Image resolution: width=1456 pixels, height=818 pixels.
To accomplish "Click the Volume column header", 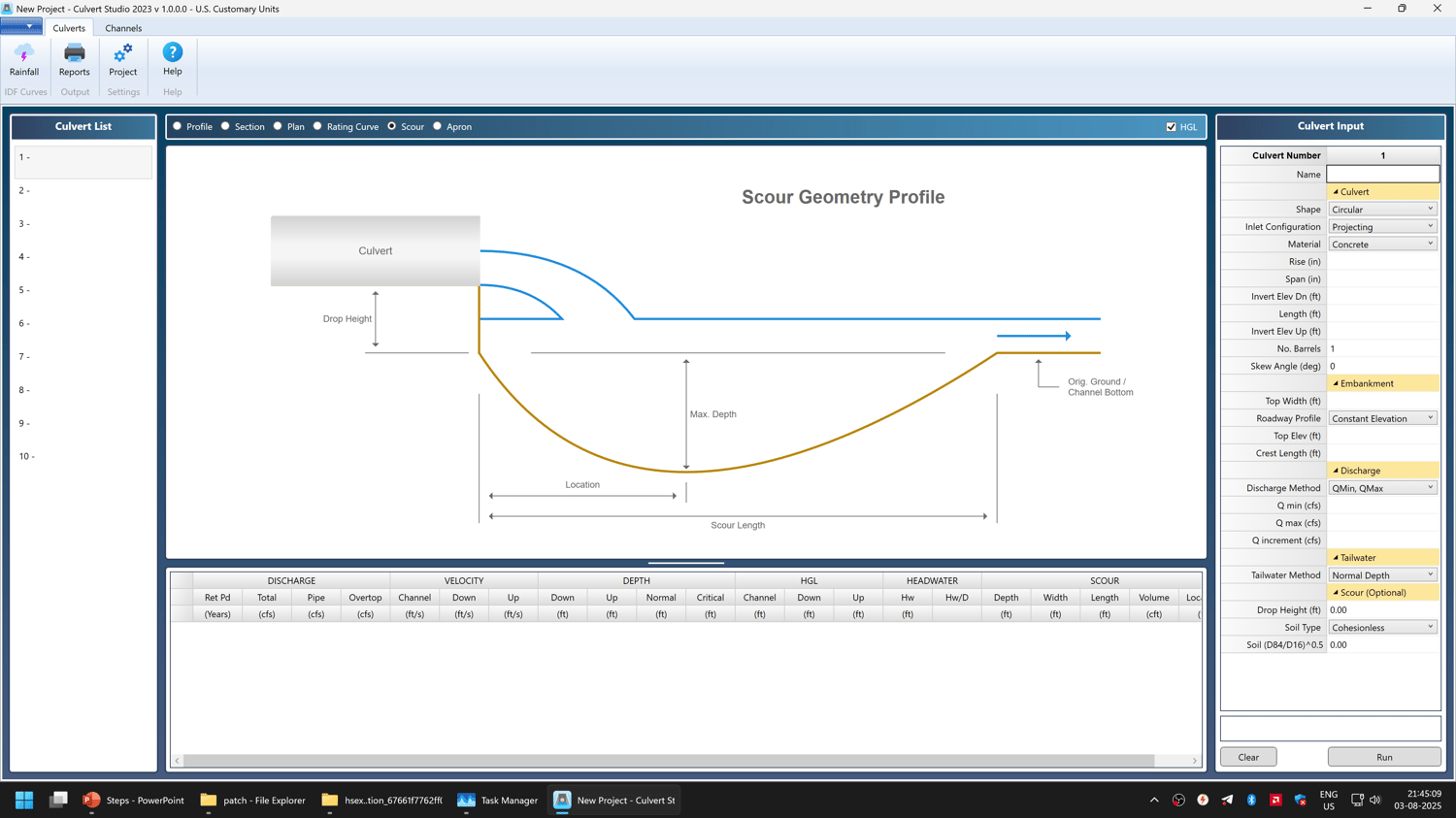I will click(x=1153, y=598).
